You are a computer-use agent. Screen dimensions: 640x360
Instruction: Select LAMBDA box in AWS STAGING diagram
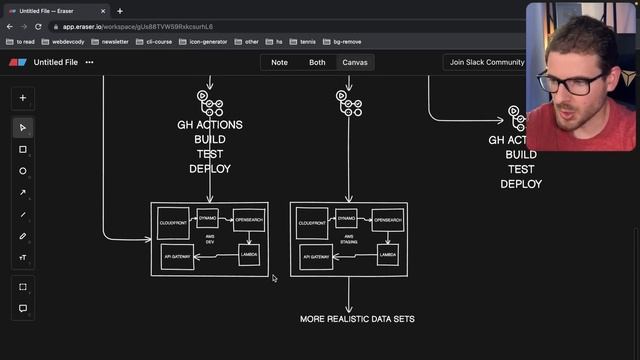click(x=388, y=255)
